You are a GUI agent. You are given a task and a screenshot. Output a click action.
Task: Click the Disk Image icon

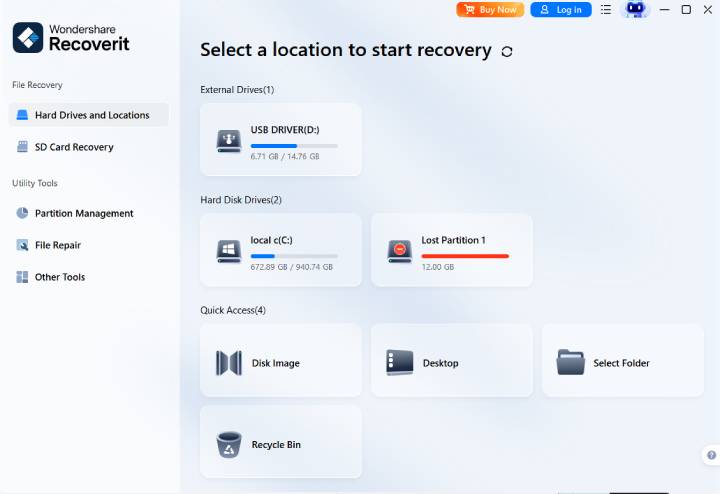click(229, 363)
